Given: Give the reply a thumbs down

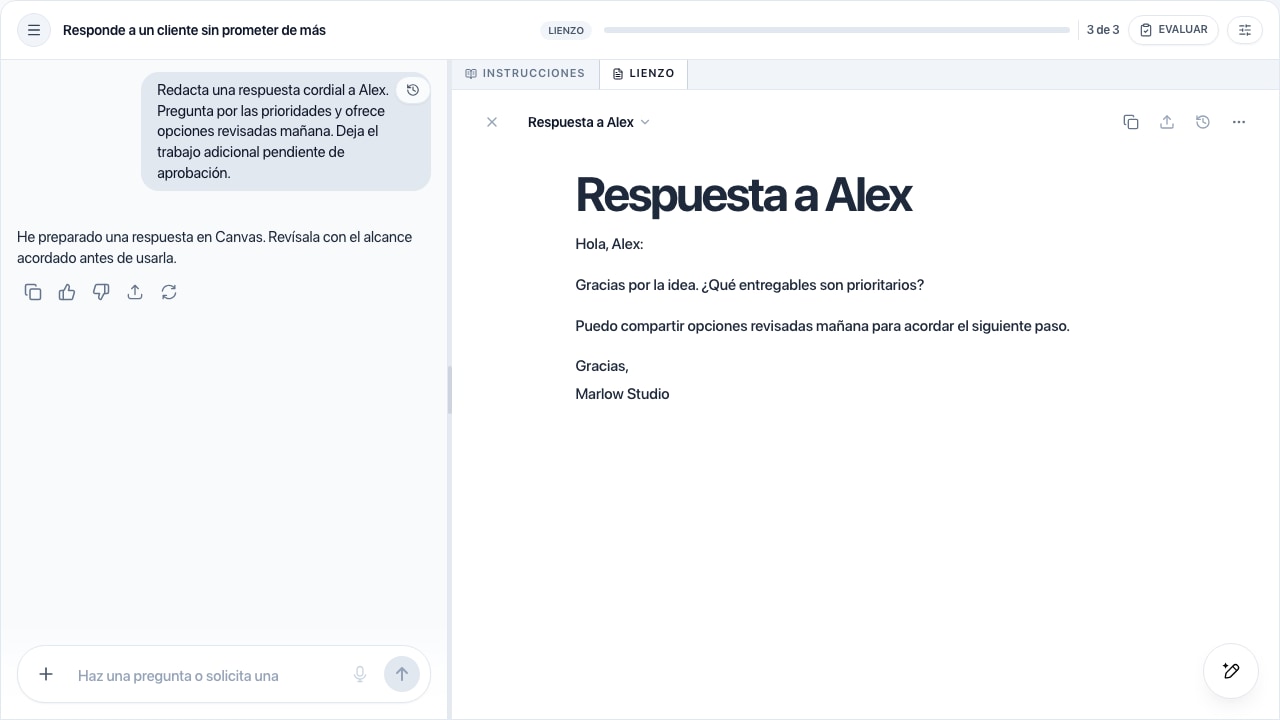Looking at the screenshot, I should 101,292.
